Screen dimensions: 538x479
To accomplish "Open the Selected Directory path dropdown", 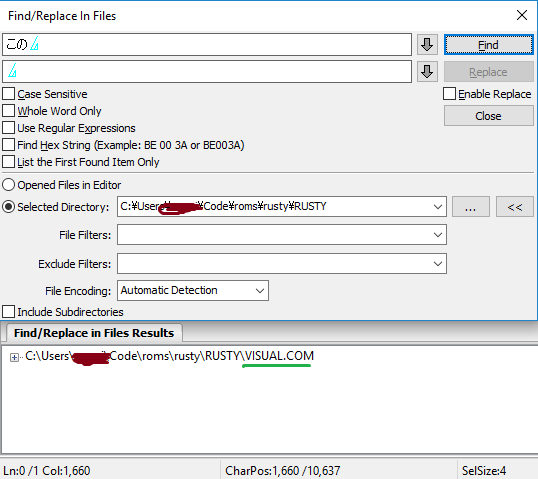I will coord(437,207).
